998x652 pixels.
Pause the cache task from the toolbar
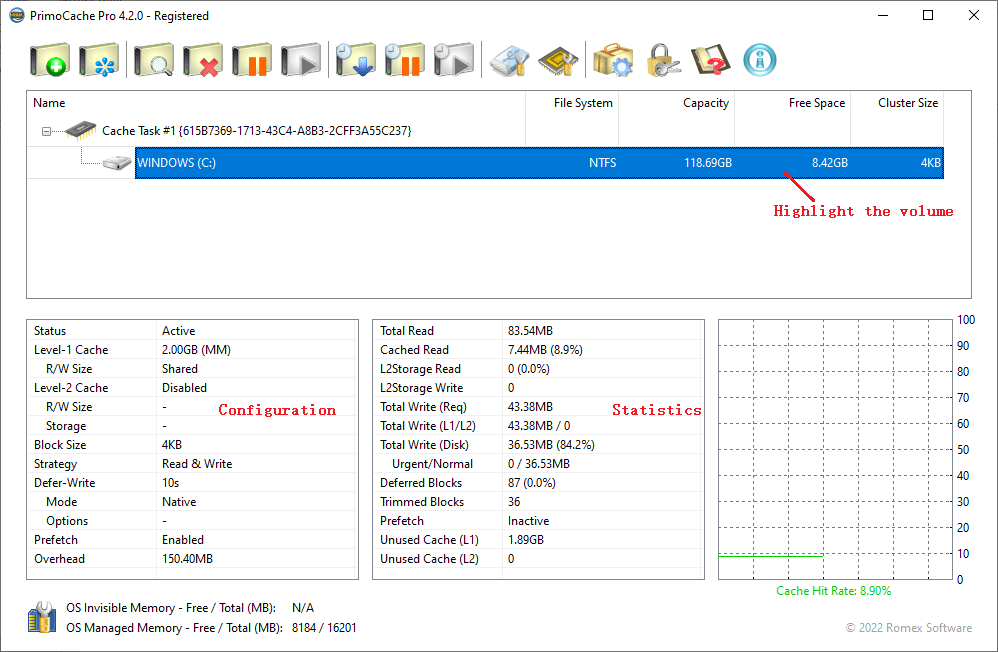pos(252,60)
